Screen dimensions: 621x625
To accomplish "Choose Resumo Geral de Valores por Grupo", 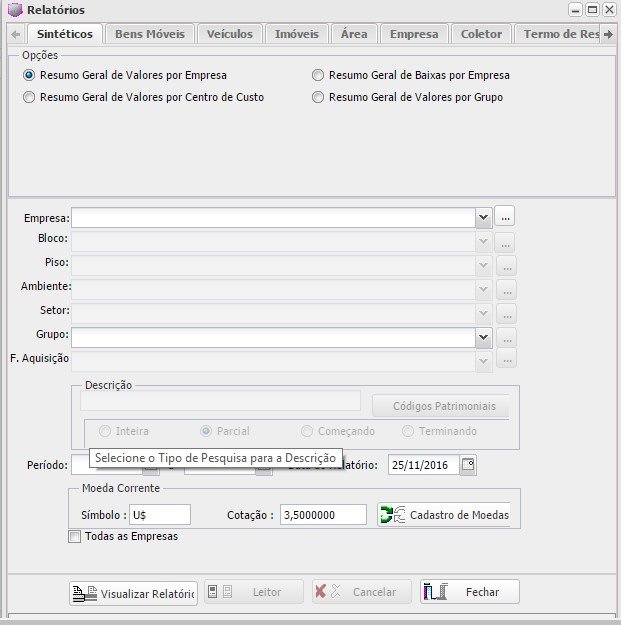I will [x=318, y=97].
